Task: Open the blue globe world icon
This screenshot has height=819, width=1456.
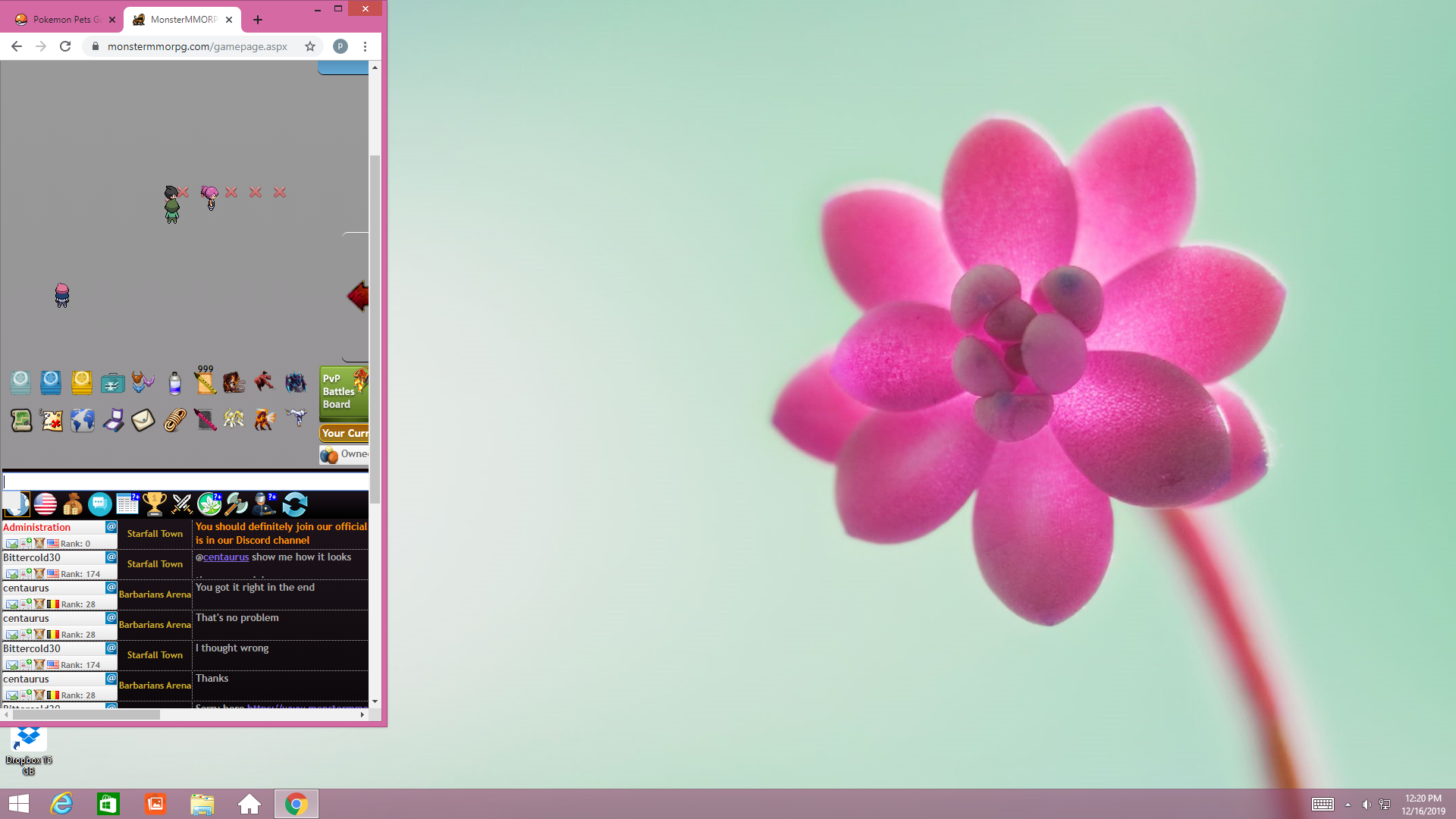Action: click(x=82, y=419)
